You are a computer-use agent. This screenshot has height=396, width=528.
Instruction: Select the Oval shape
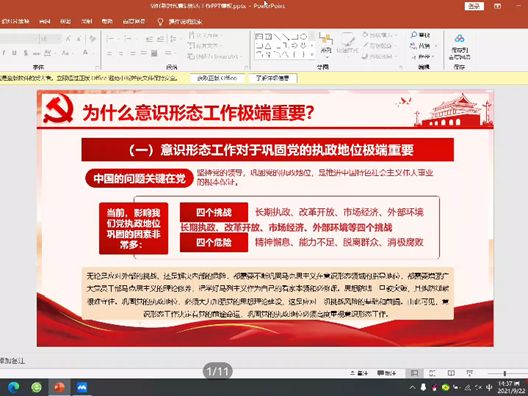point(303,36)
